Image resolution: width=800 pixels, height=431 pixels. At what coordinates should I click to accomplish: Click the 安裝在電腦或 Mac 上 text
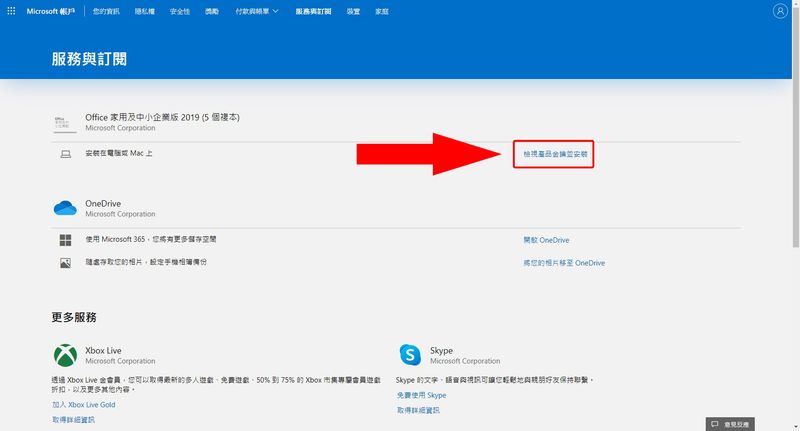coord(119,153)
